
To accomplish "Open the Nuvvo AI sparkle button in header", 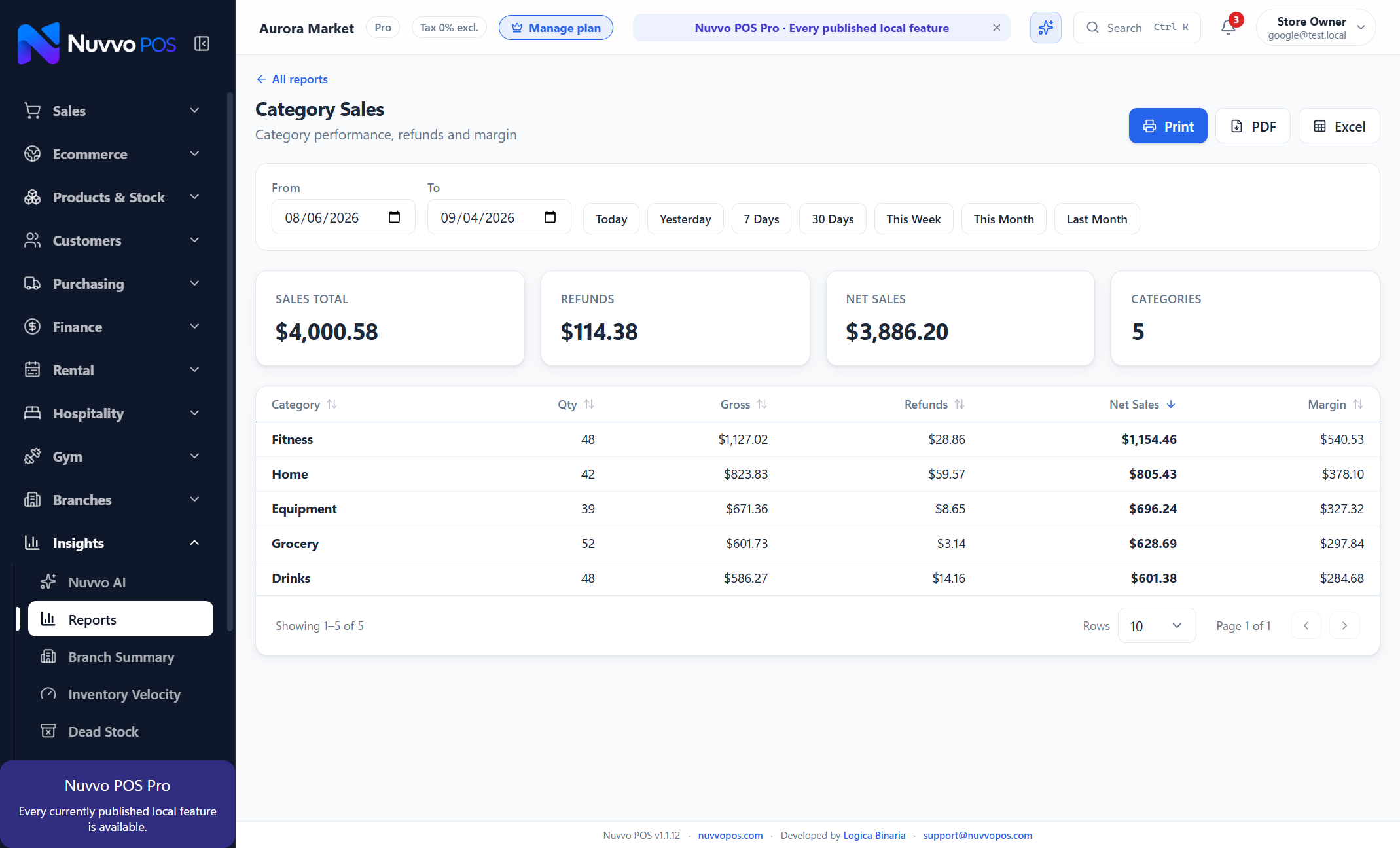I will (x=1045, y=28).
